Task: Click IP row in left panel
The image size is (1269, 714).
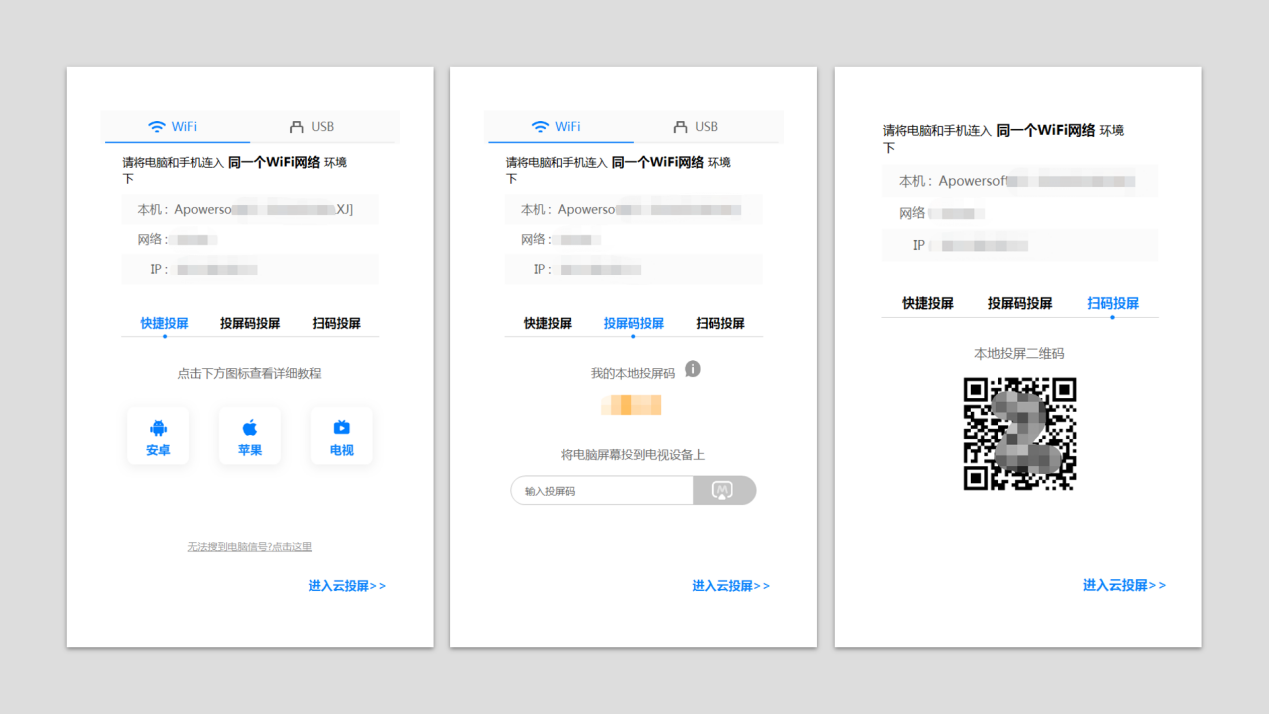Action: [250, 269]
